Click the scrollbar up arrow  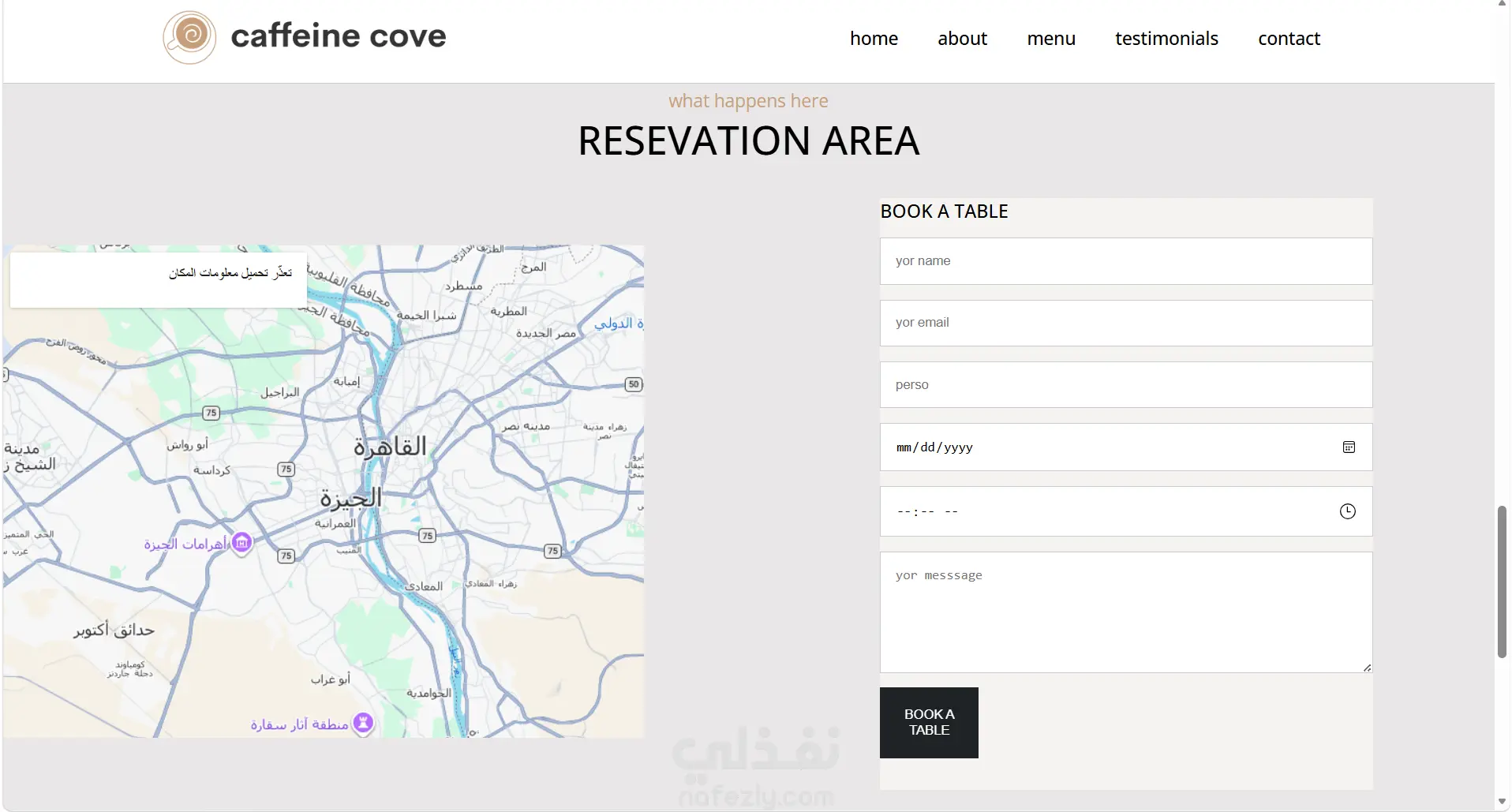click(1503, 4)
